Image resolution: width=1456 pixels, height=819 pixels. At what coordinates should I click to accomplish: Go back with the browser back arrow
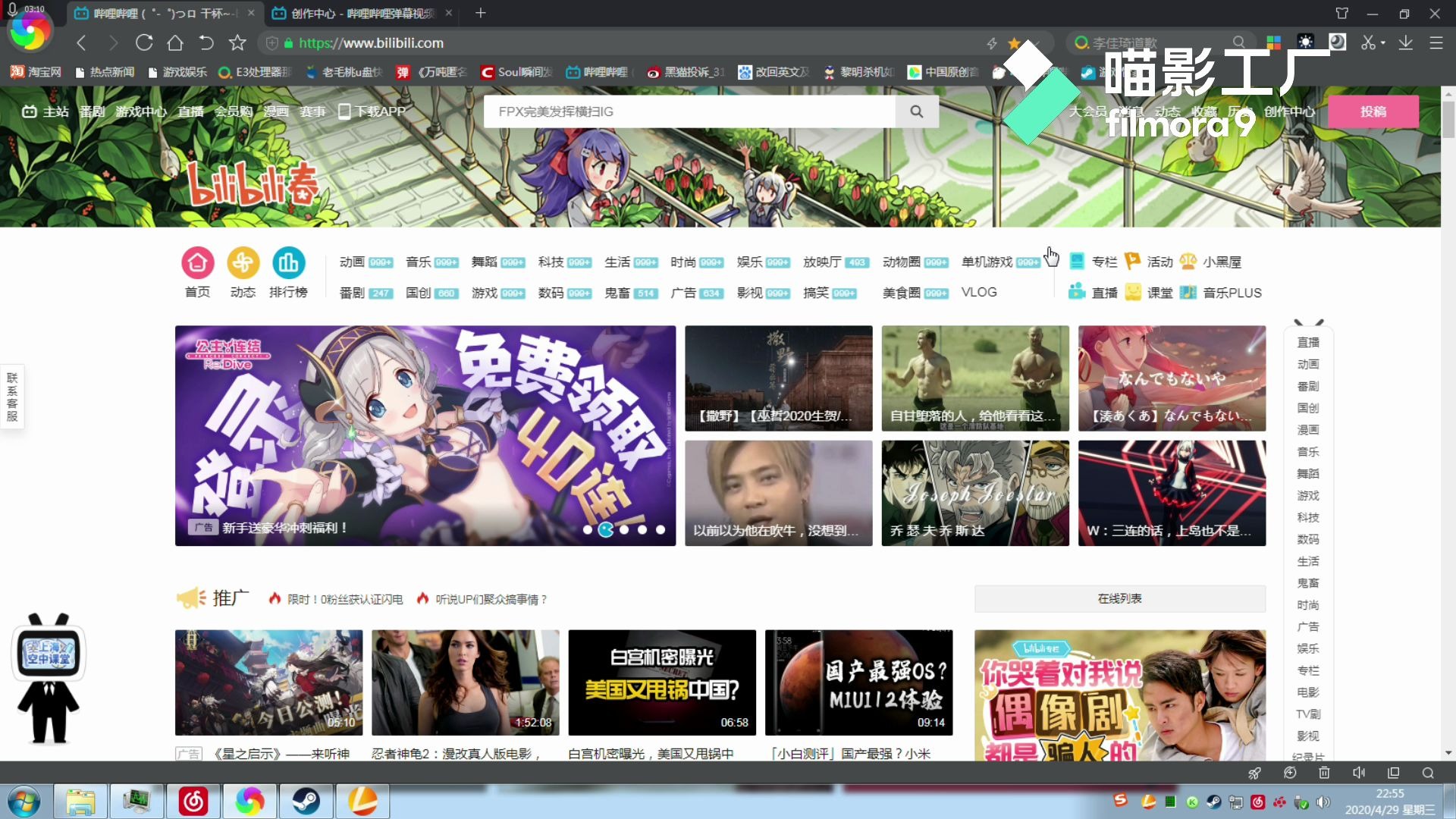click(x=82, y=43)
